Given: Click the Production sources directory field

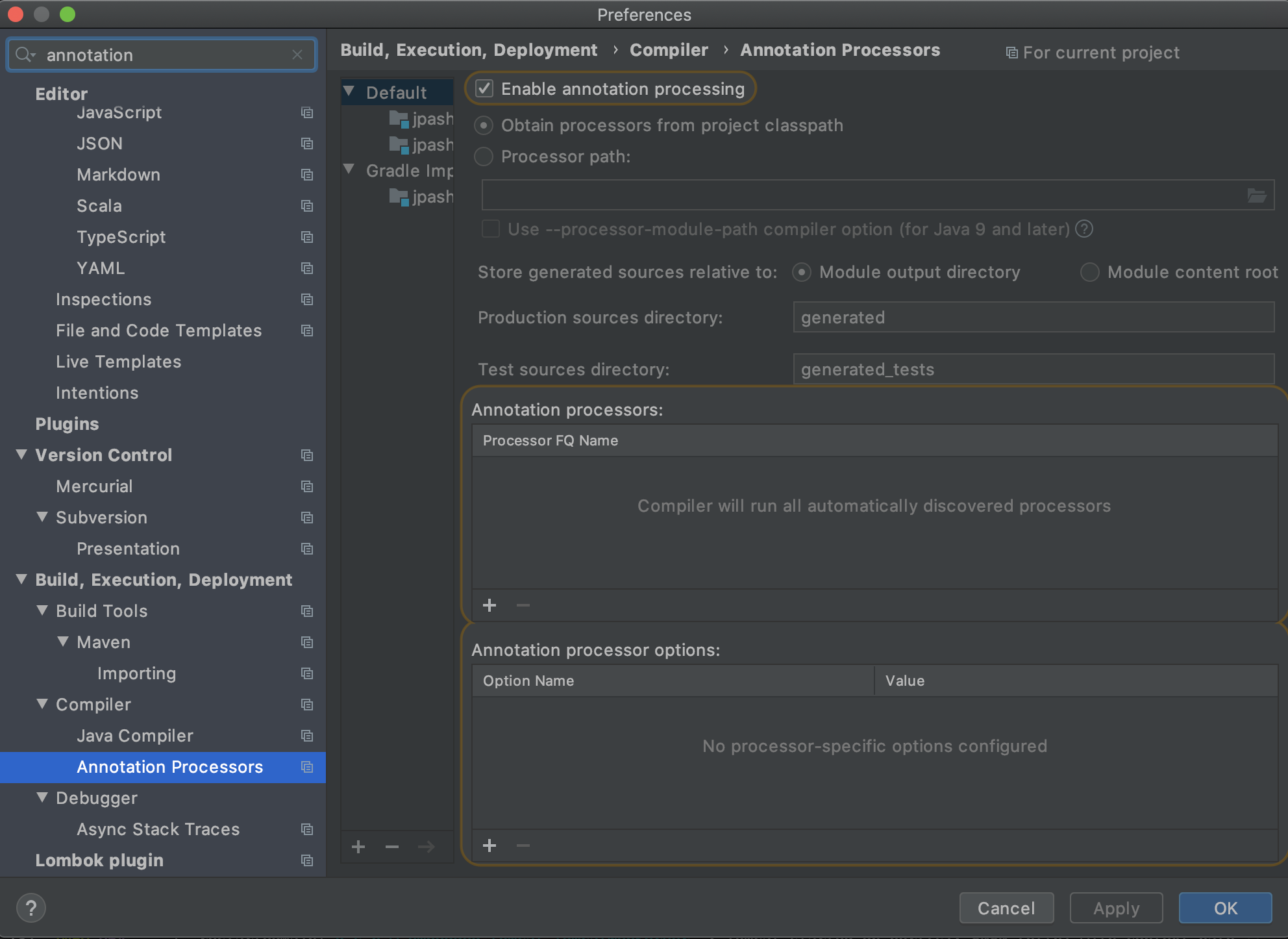Looking at the screenshot, I should [x=1033, y=318].
